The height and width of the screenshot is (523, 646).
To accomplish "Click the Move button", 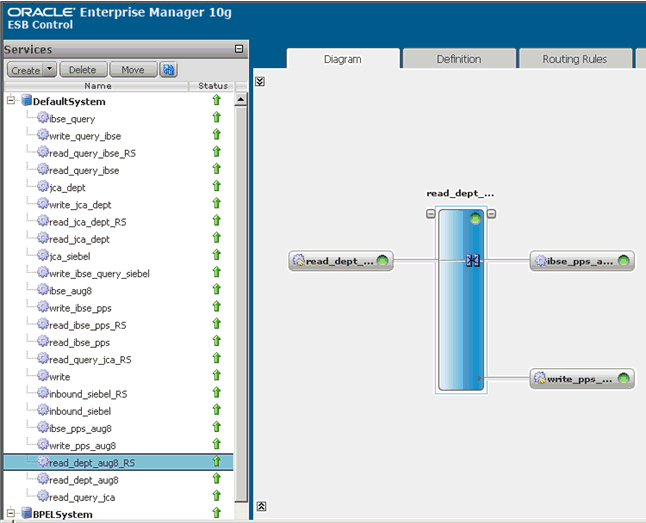I will pos(133,70).
